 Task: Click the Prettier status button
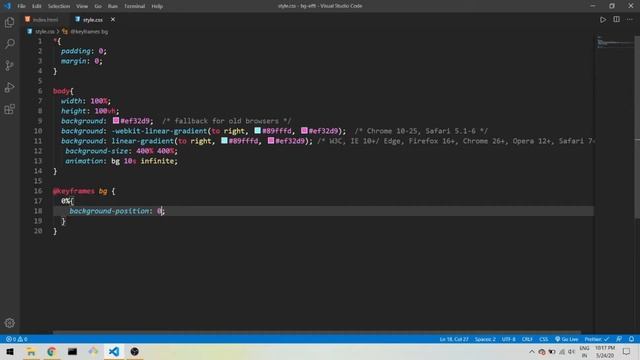tap(596, 339)
